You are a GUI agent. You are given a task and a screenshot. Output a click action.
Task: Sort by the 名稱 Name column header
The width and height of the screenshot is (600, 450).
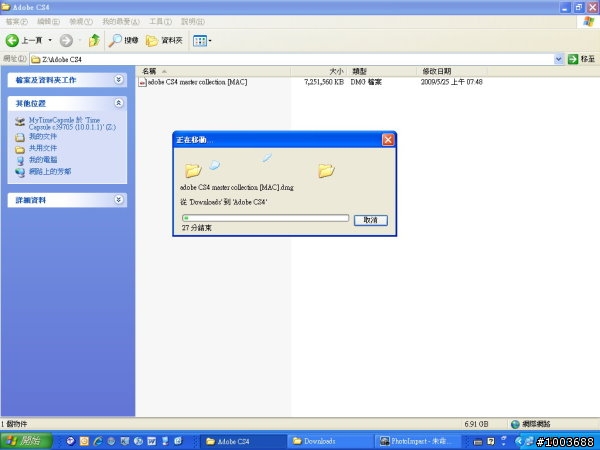click(x=213, y=71)
